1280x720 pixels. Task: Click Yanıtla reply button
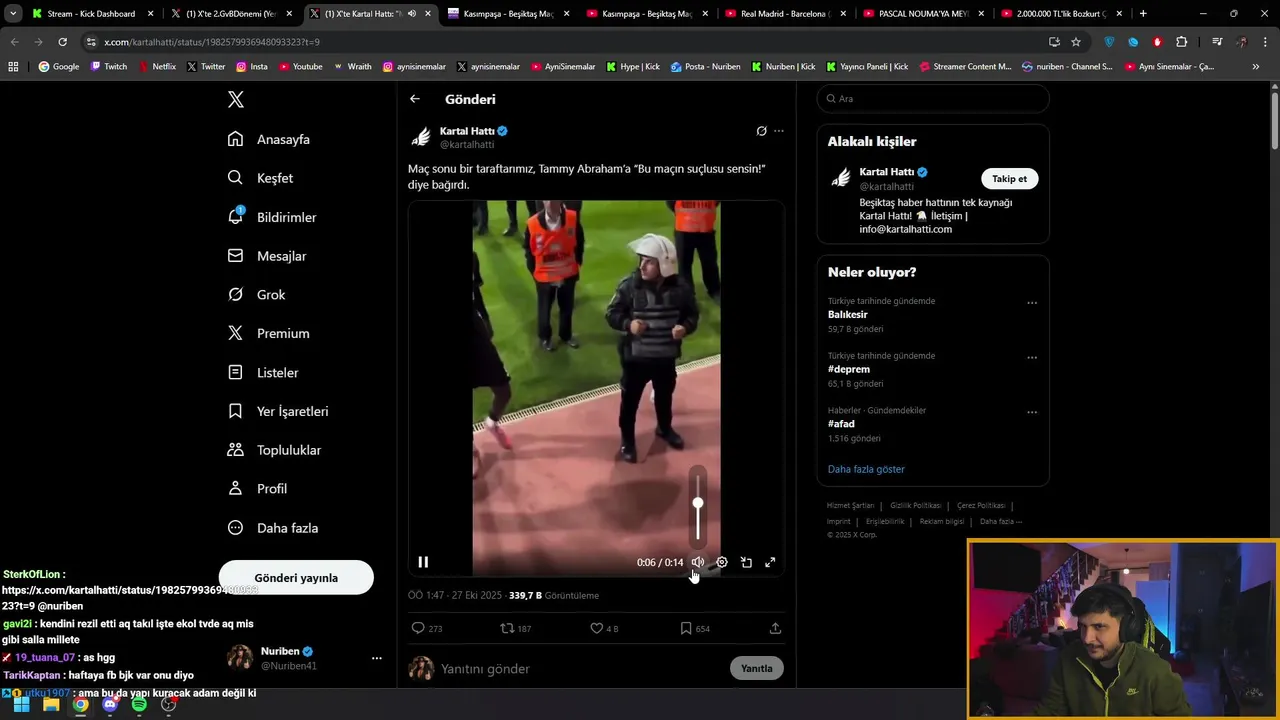757,668
